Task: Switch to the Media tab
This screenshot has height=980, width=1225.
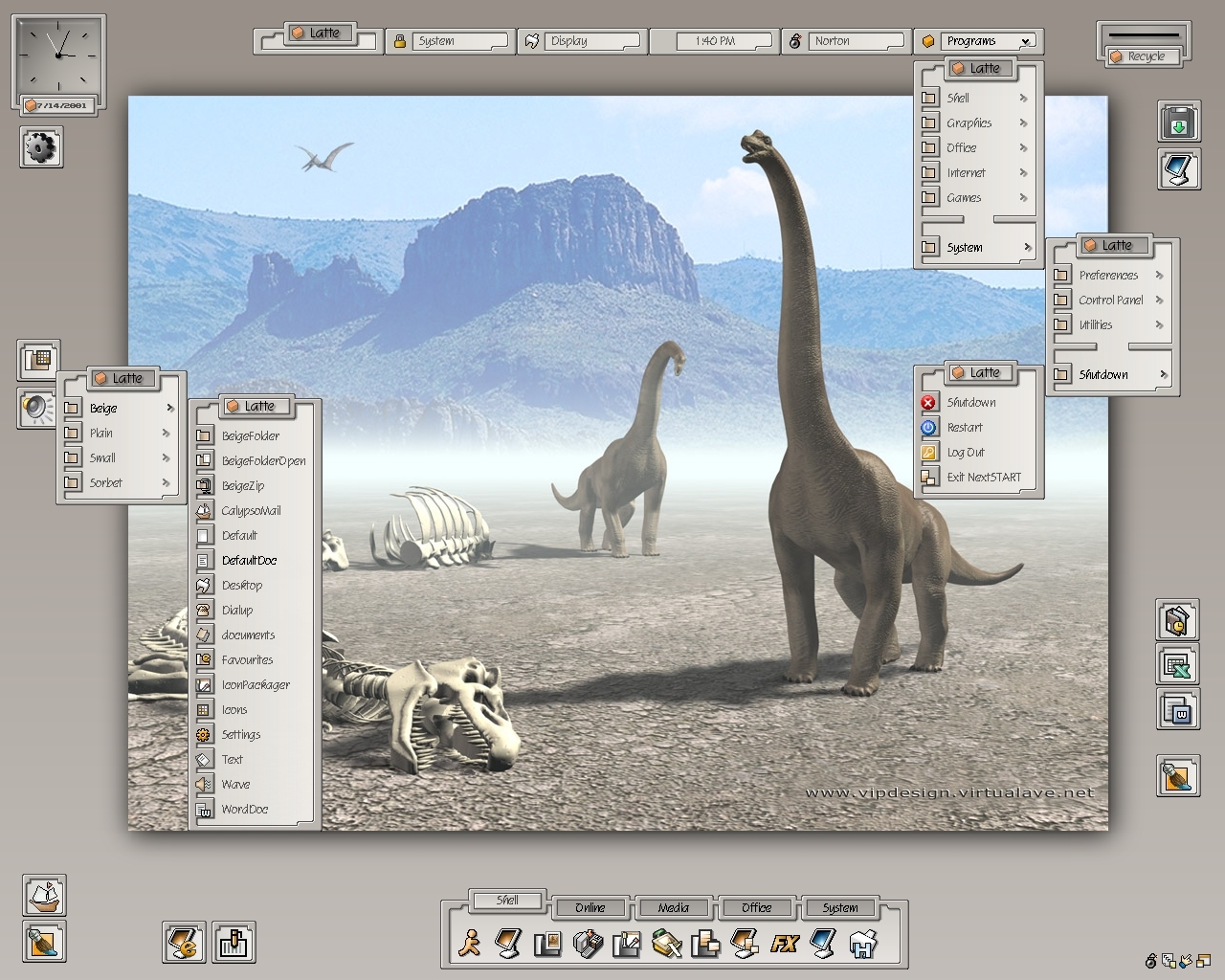Action: click(x=674, y=907)
